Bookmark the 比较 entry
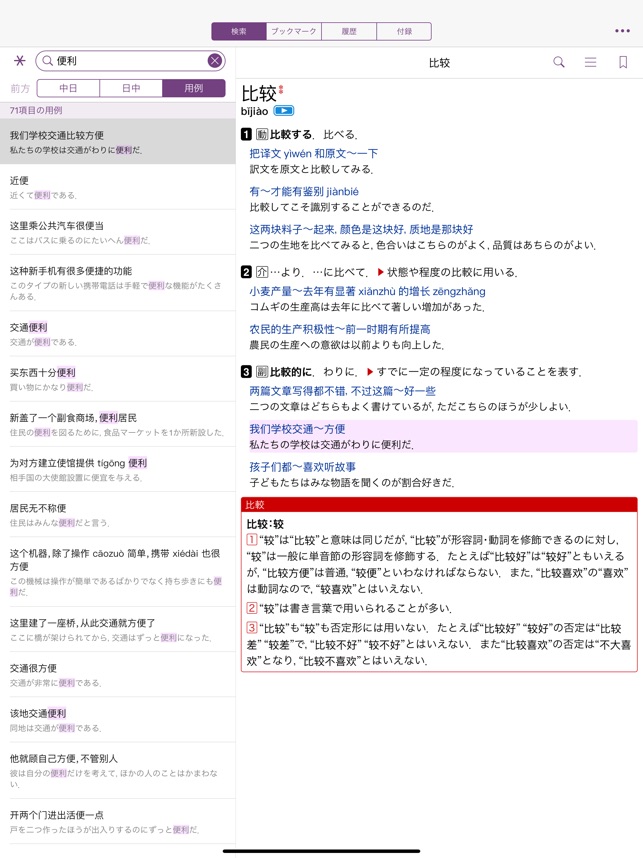The width and height of the screenshot is (643, 858). [623, 62]
